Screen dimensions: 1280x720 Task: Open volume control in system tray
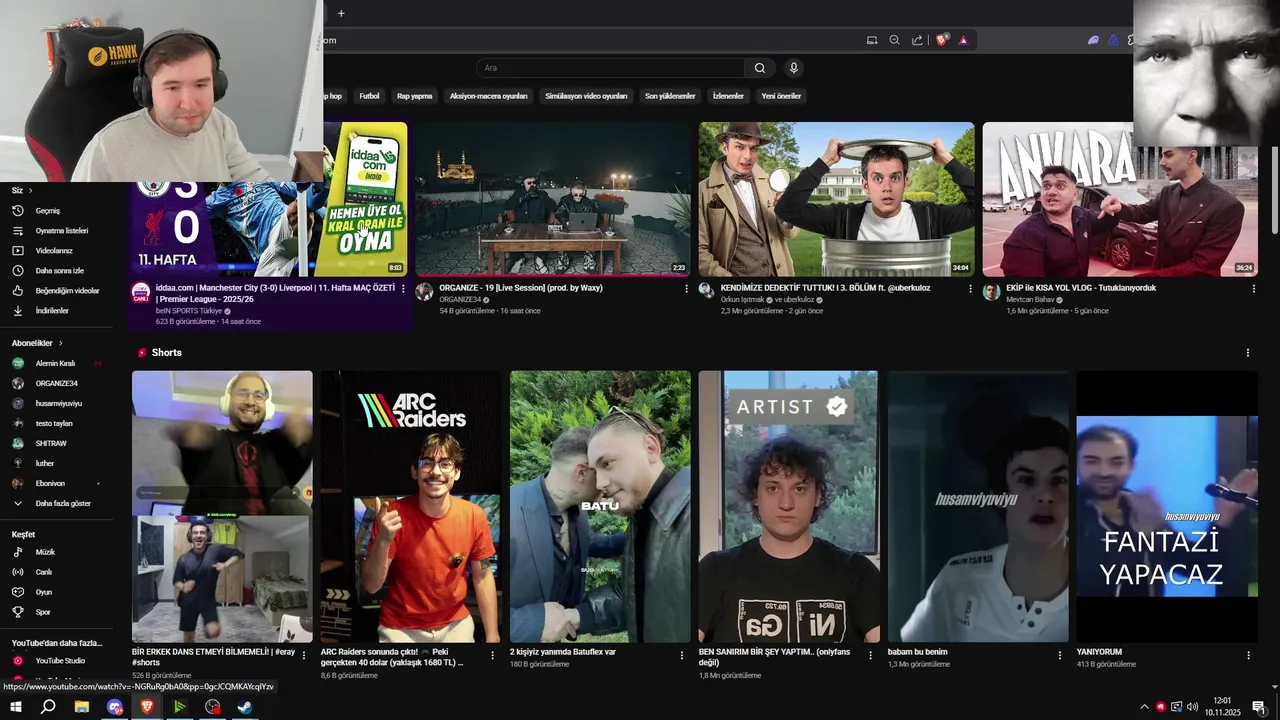tap(1192, 707)
